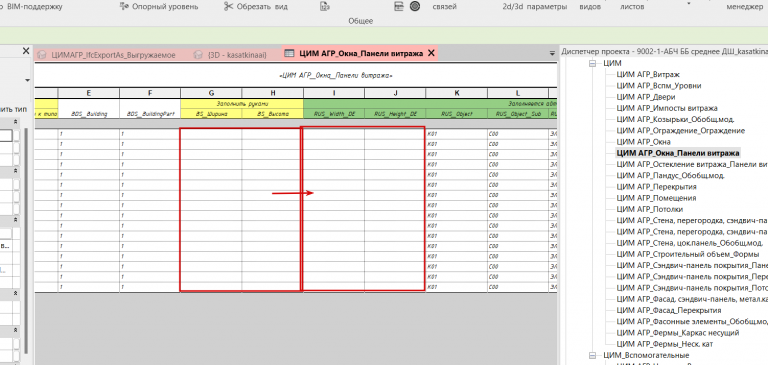The height and width of the screenshot is (365, 768).
Task: Click the BS_Ширина header cell
Action: click(211, 114)
